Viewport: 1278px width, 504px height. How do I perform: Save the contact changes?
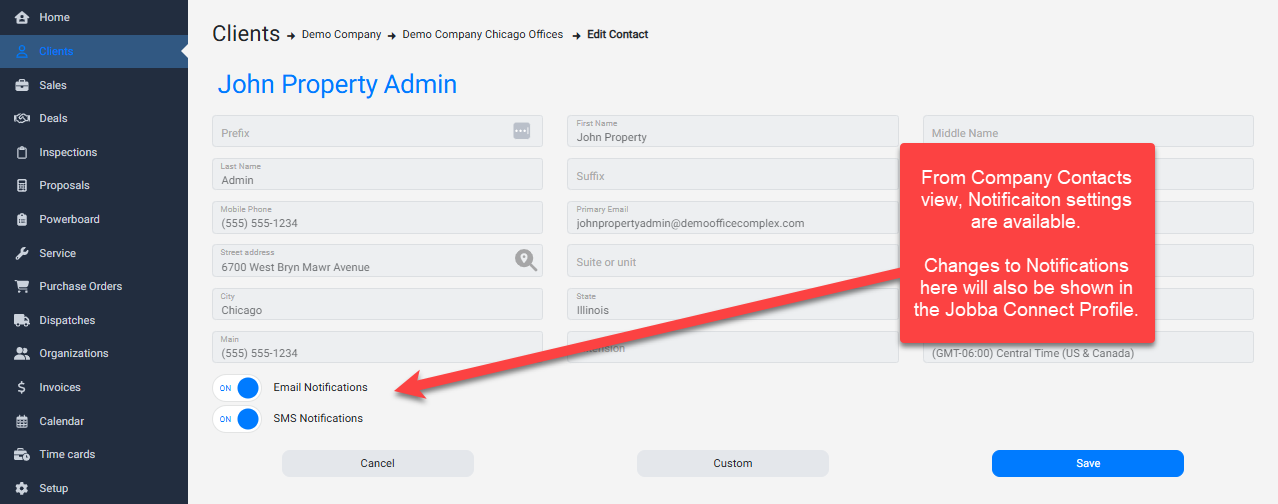pos(1087,463)
